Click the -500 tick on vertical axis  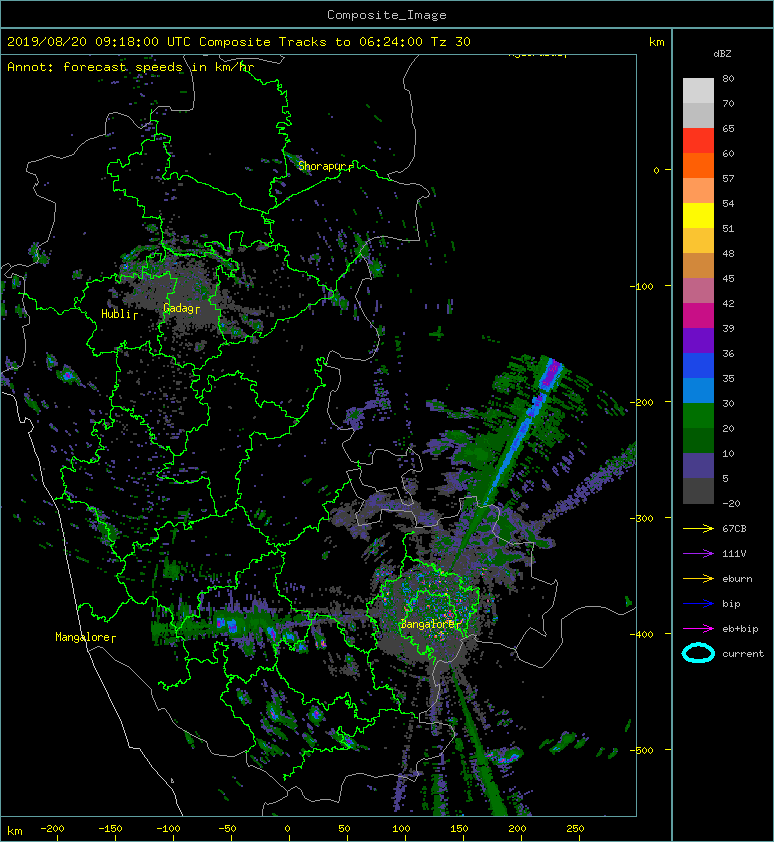pos(642,750)
